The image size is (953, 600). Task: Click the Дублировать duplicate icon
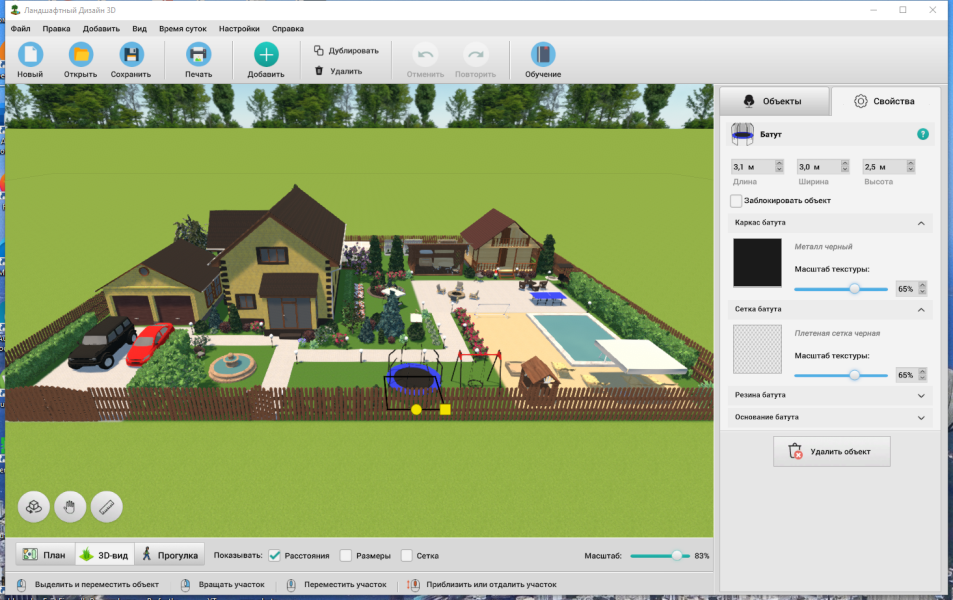click(318, 50)
